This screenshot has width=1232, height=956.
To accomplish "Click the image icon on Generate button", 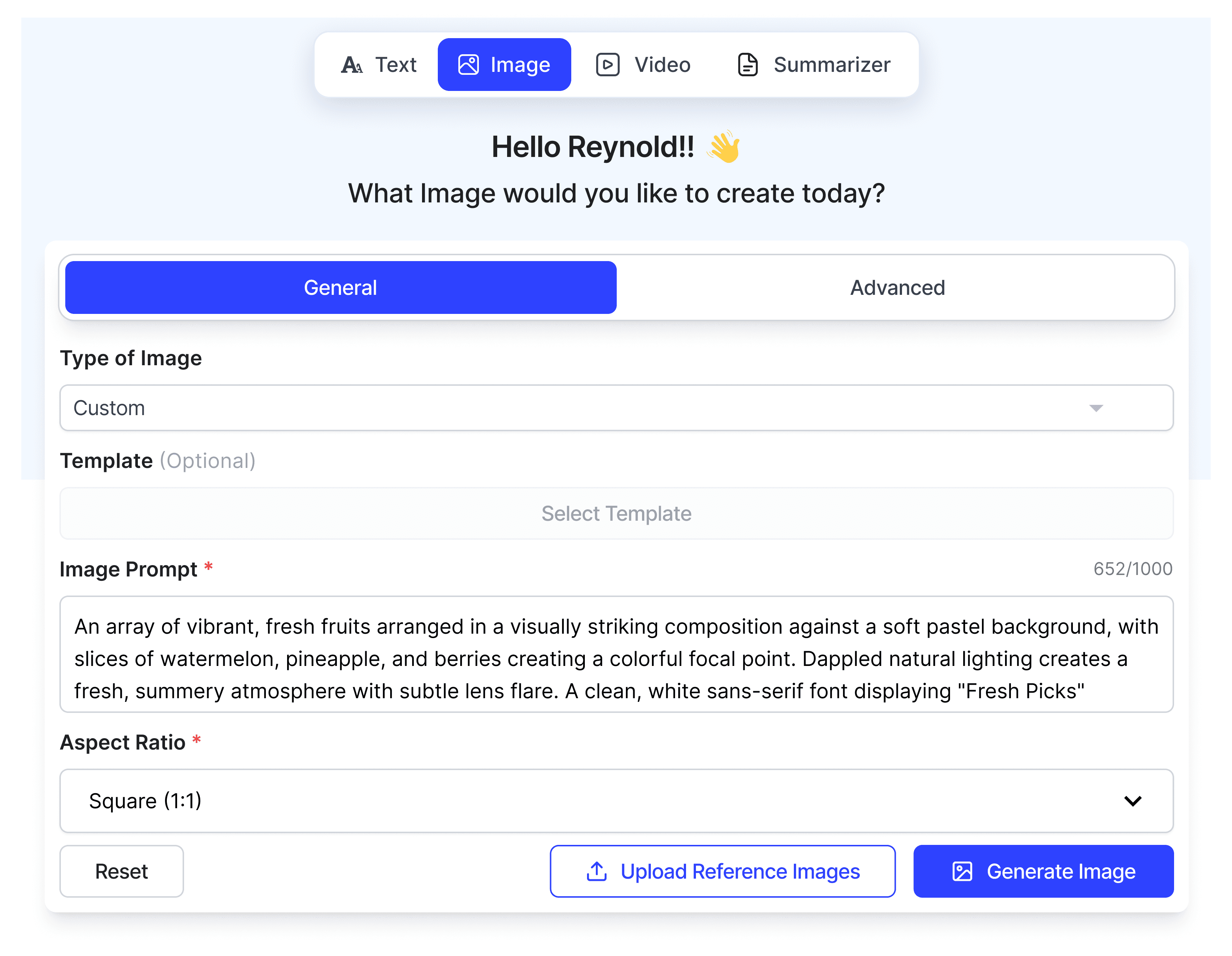I will coord(962,871).
